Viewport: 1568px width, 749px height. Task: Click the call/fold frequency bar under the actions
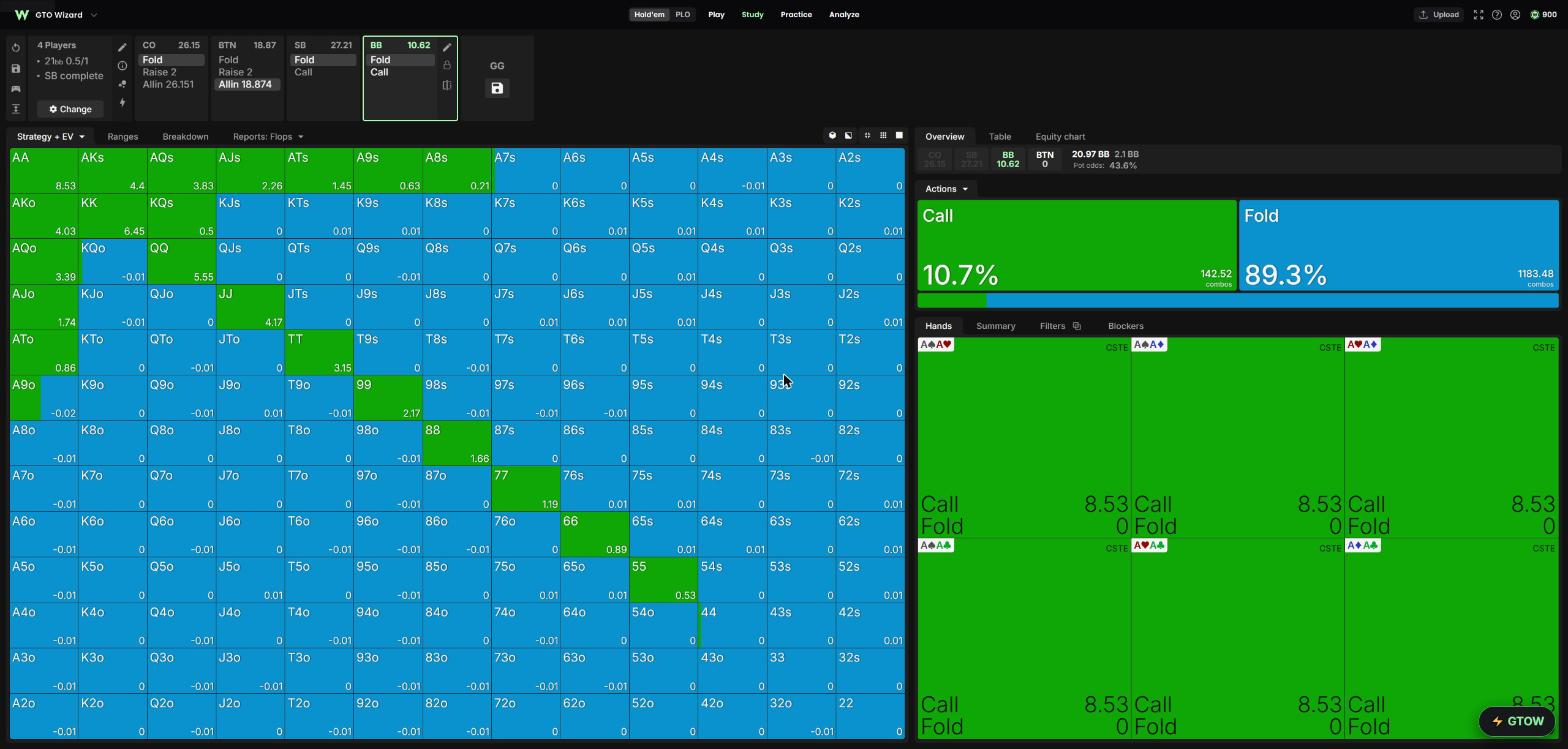1238,300
